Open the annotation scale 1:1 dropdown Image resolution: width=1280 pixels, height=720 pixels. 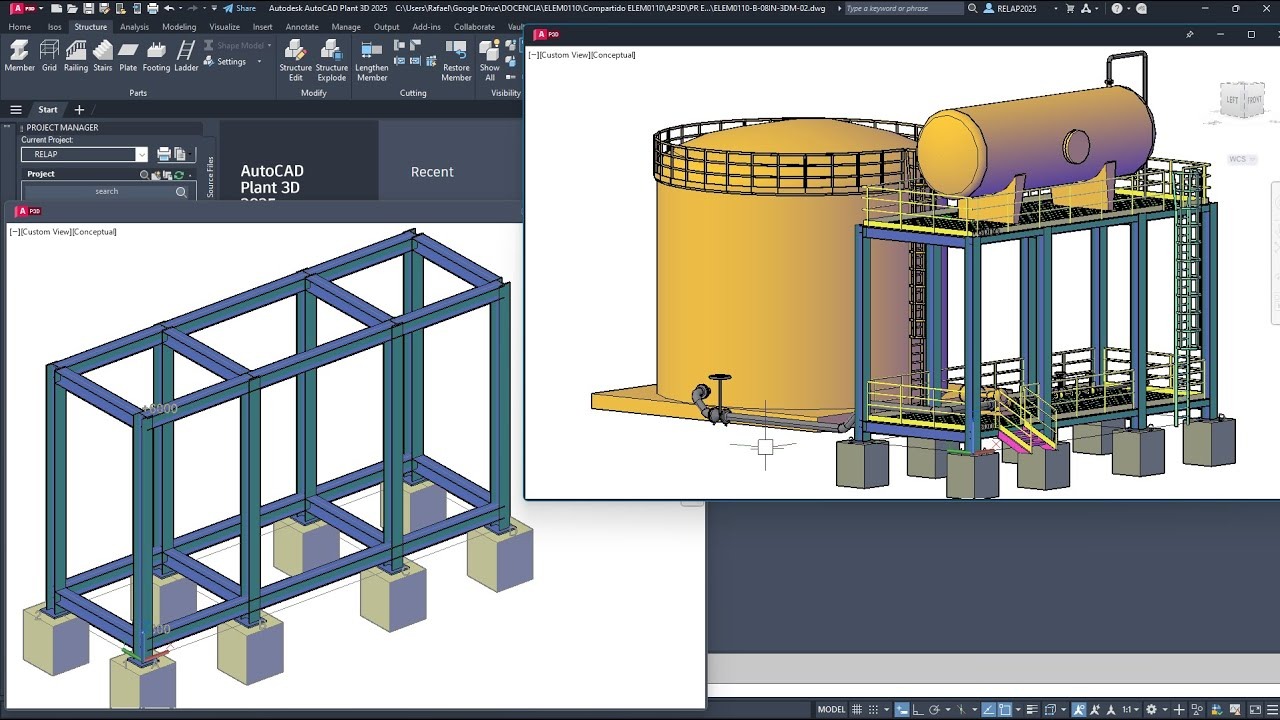point(1130,710)
